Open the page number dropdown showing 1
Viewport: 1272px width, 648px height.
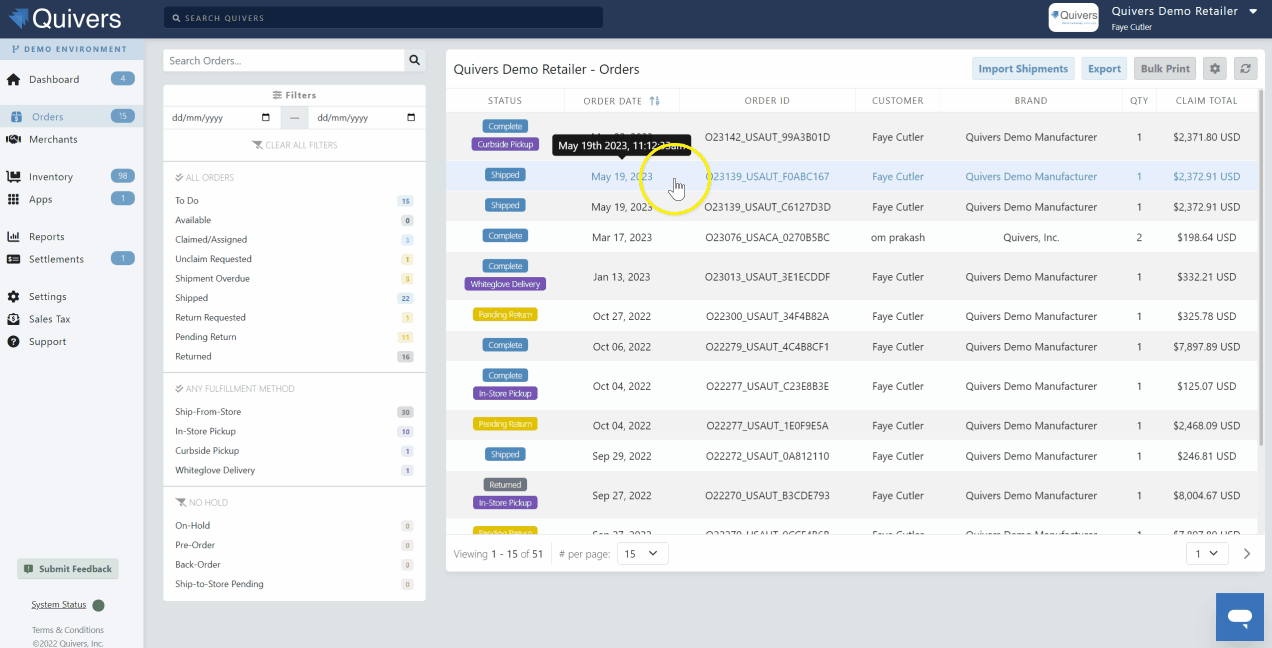pos(1206,553)
